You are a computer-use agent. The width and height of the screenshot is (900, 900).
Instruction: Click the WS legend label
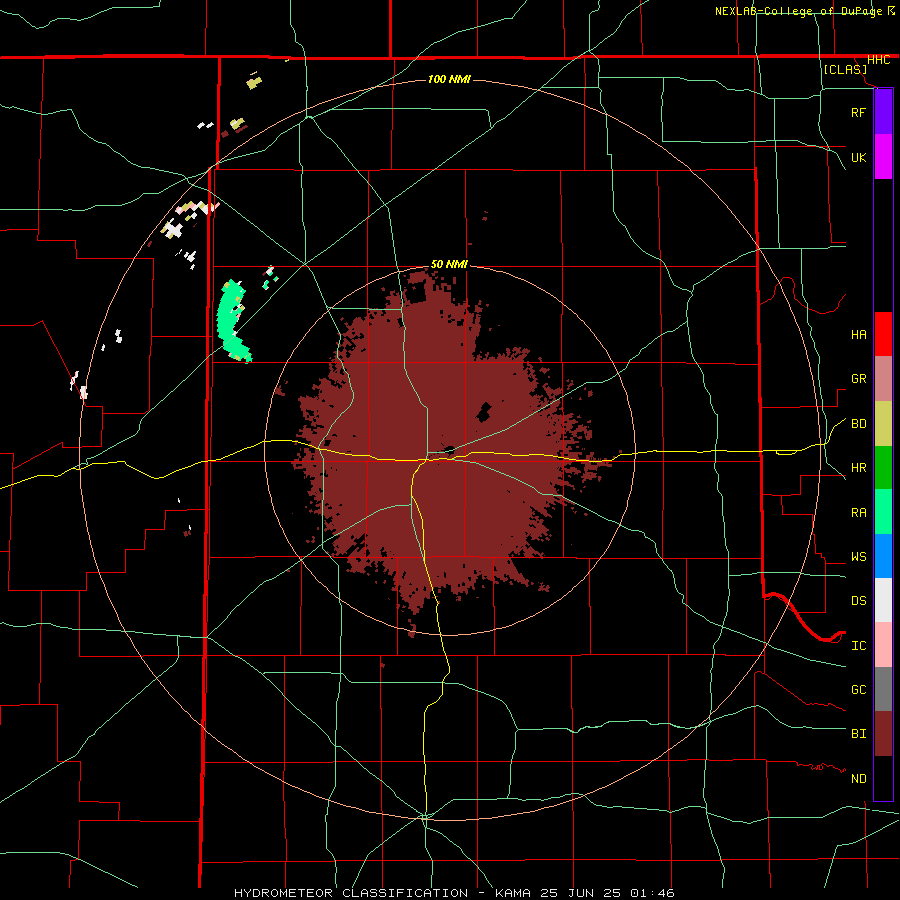click(858, 556)
